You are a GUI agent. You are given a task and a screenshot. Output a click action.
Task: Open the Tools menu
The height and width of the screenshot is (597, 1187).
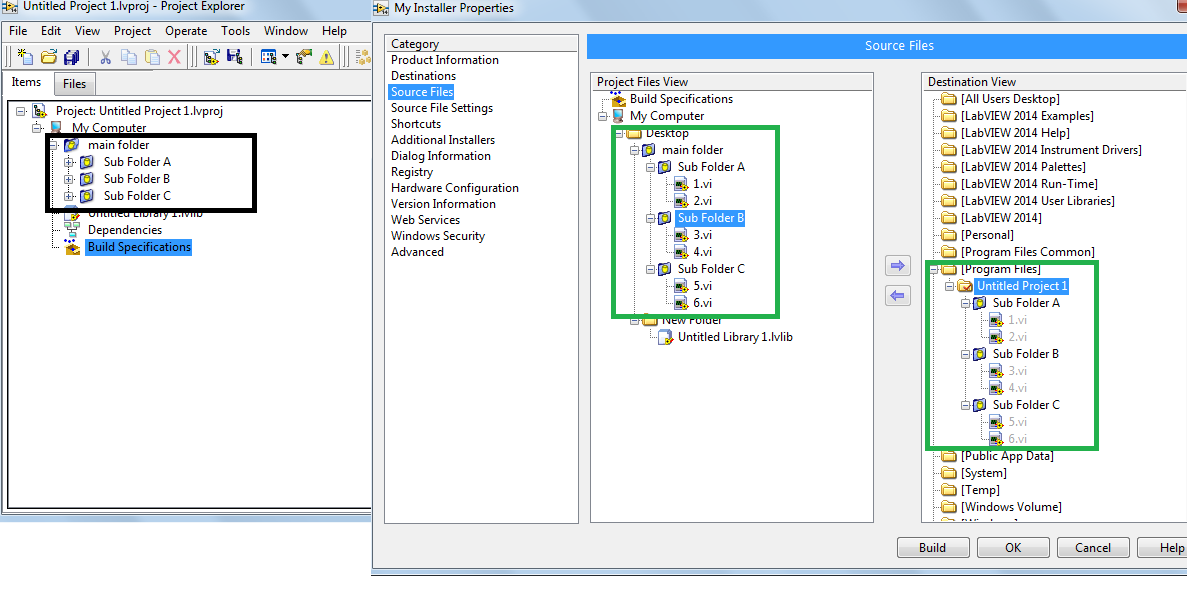click(x=235, y=31)
